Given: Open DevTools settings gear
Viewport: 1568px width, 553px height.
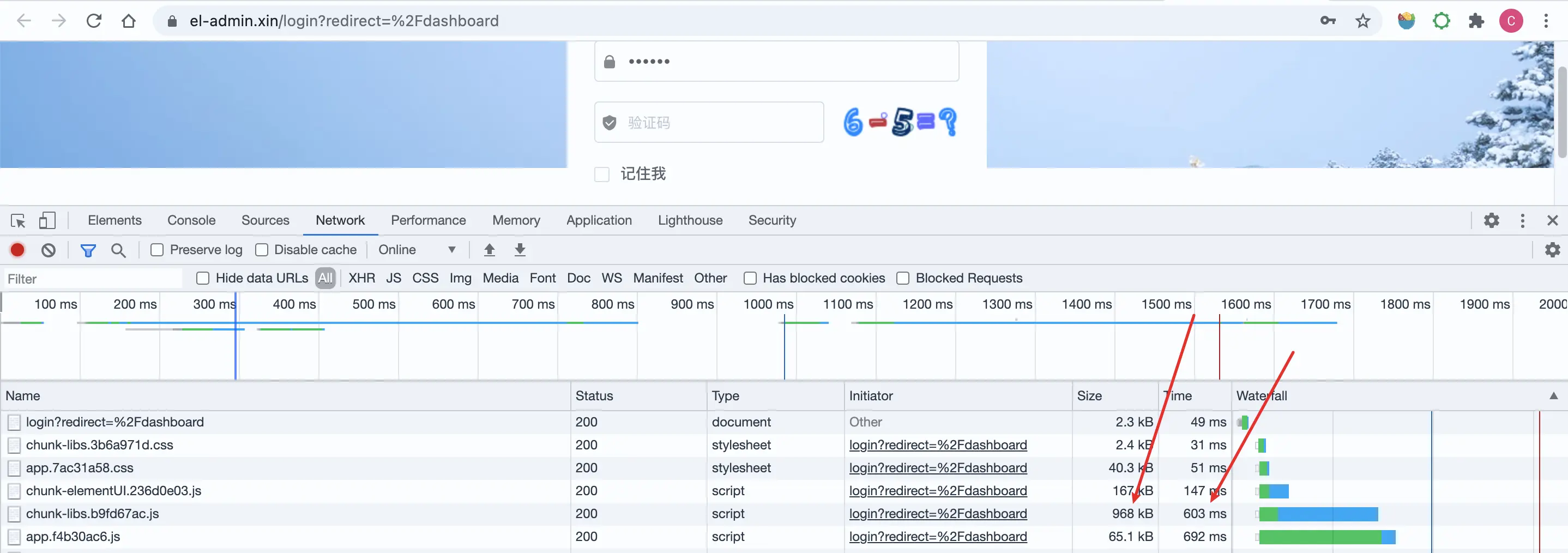Looking at the screenshot, I should pos(1491,220).
